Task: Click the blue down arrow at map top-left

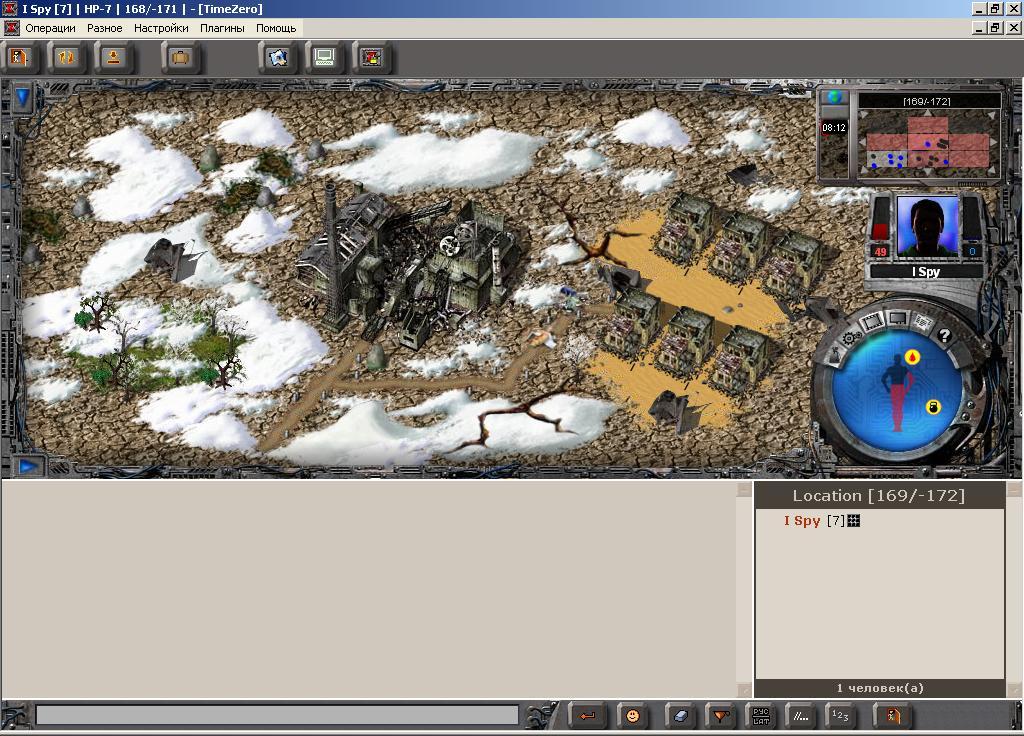Action: [x=23, y=98]
